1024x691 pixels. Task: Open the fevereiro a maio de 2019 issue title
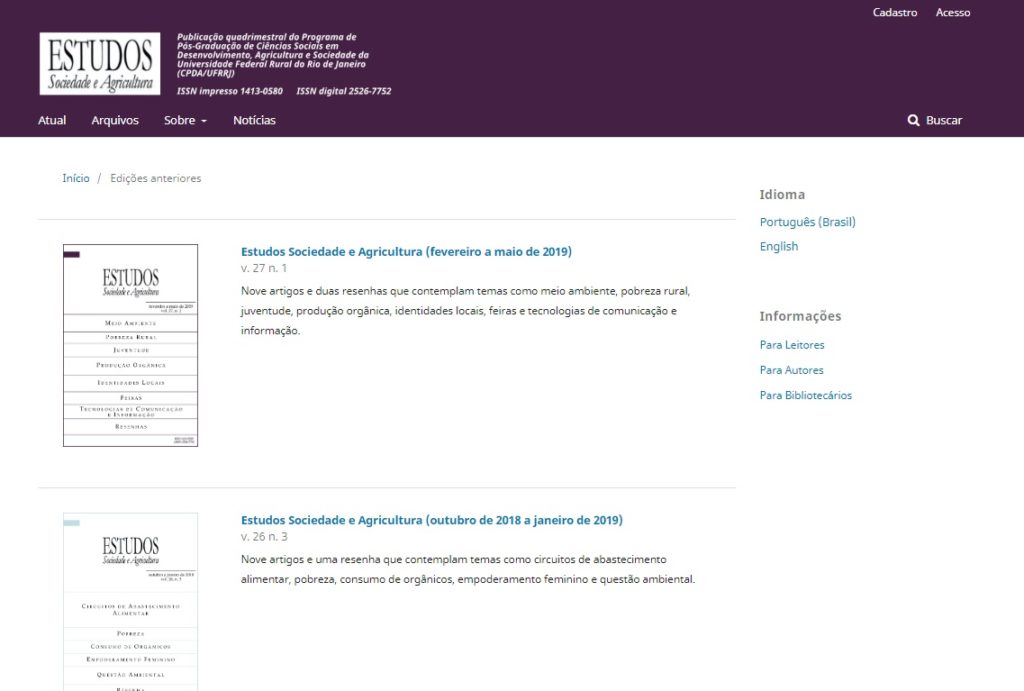pyautogui.click(x=406, y=251)
